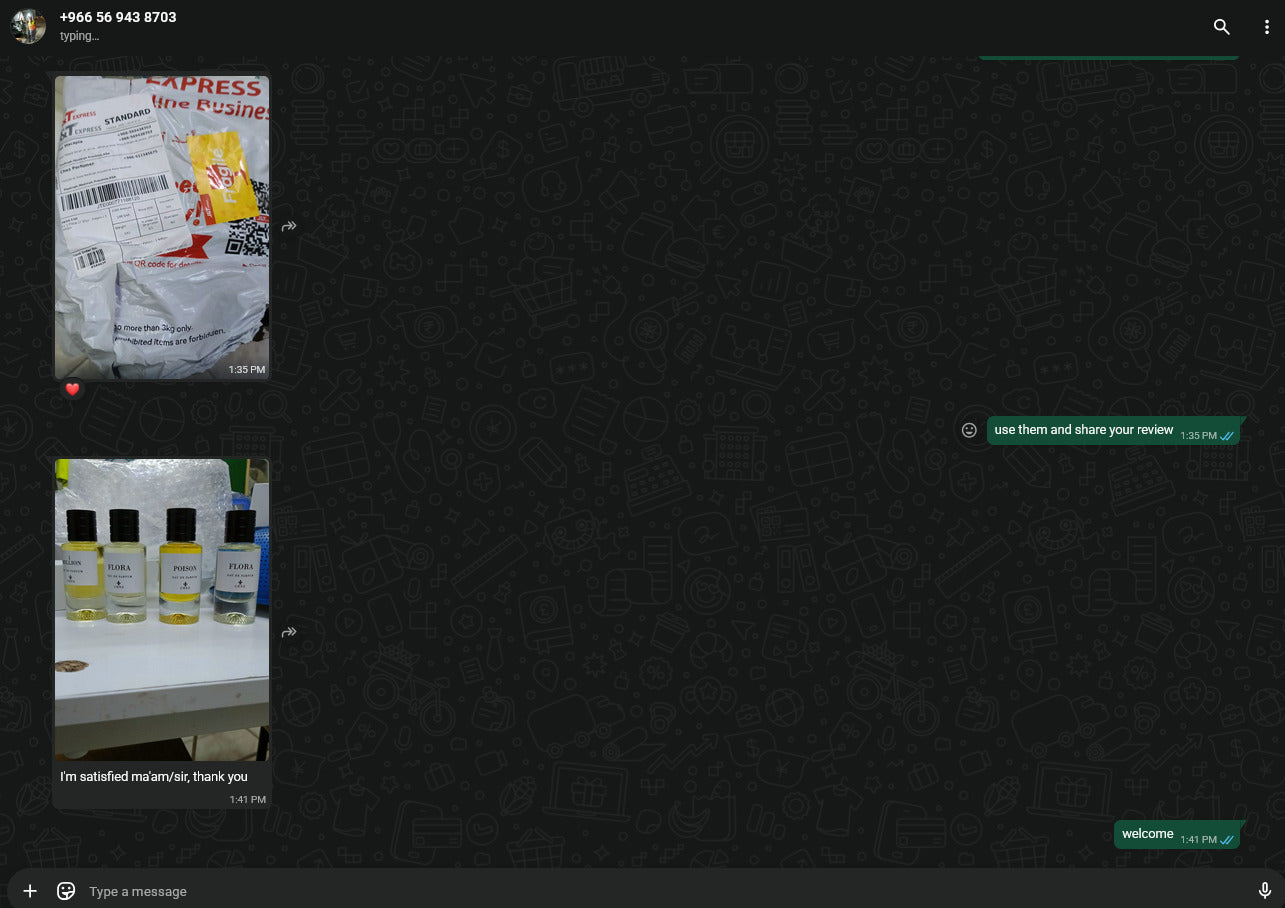Forward the perfume bottles photo
This screenshot has width=1285, height=908.
289,632
